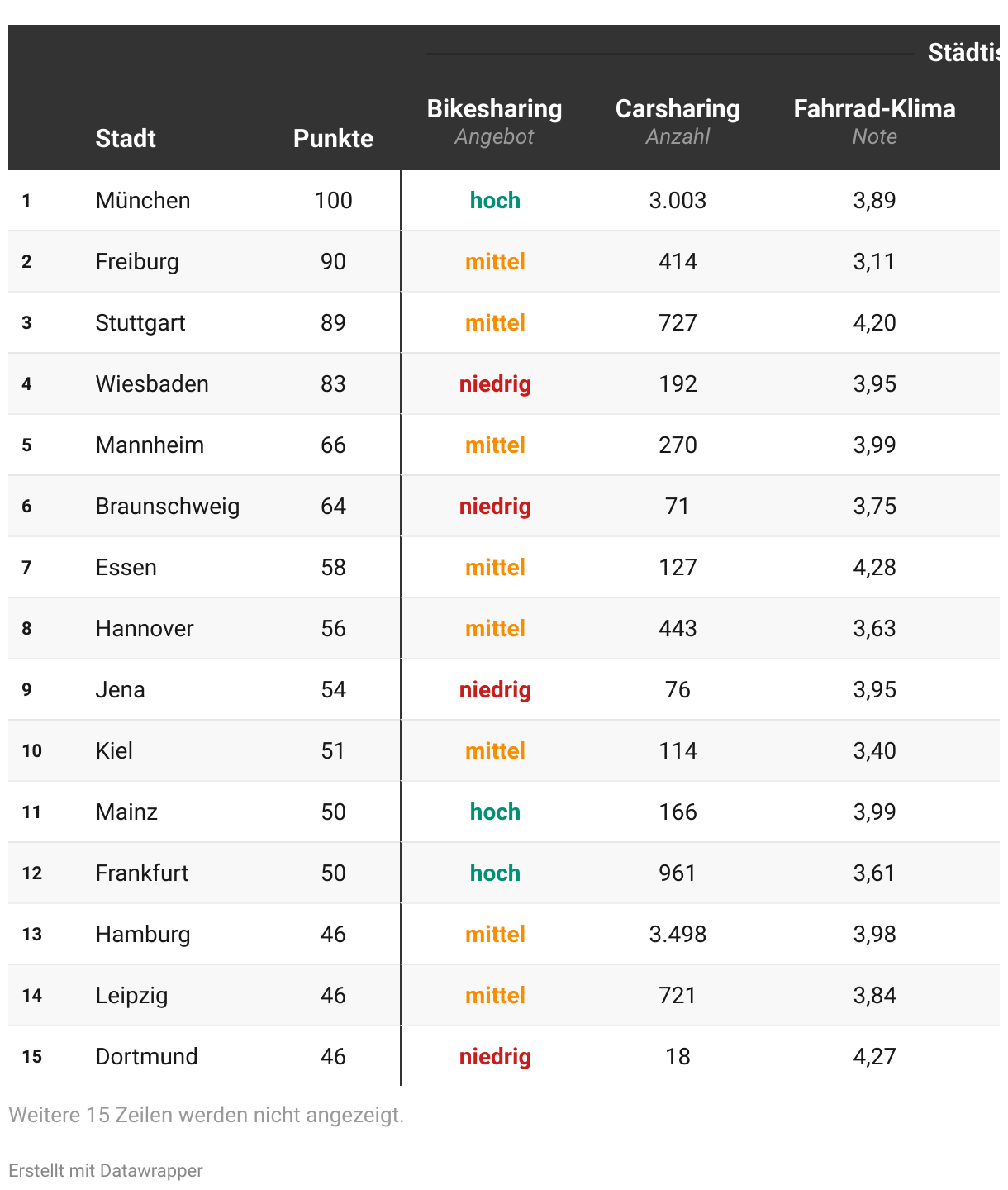Click the partially visible Städtis group header
Viewport: 1008px width, 1190px height.
[x=963, y=52]
